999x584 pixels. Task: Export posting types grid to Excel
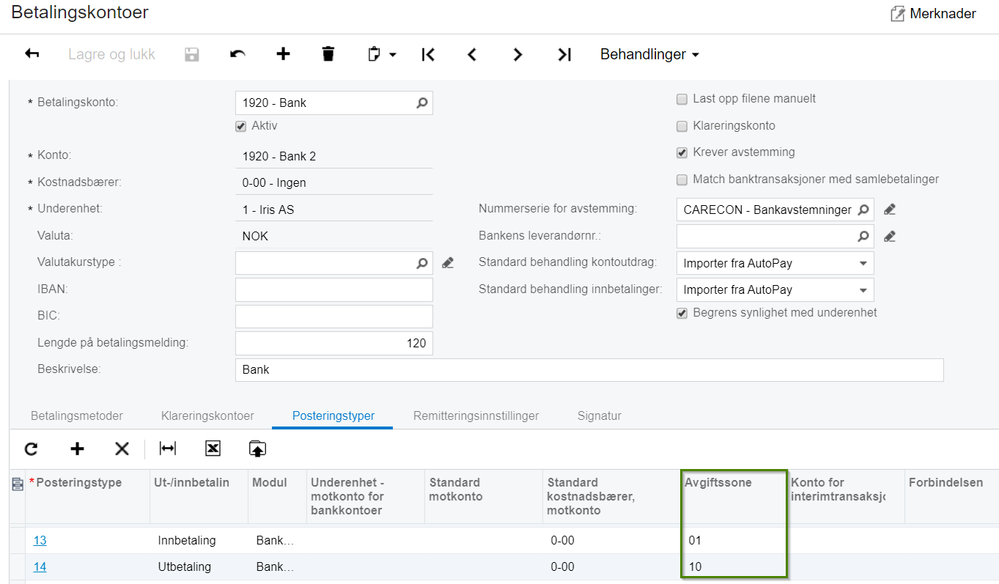(x=212, y=449)
